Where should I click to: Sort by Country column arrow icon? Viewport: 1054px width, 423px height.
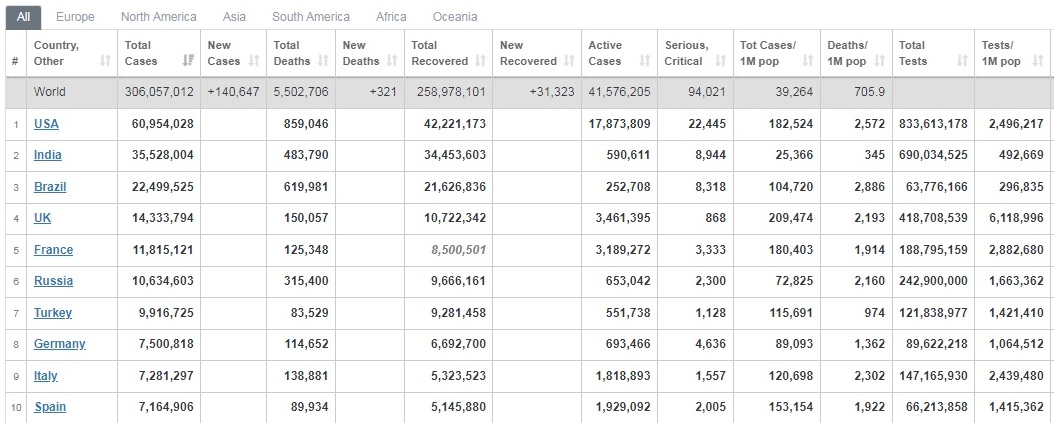tap(105, 61)
